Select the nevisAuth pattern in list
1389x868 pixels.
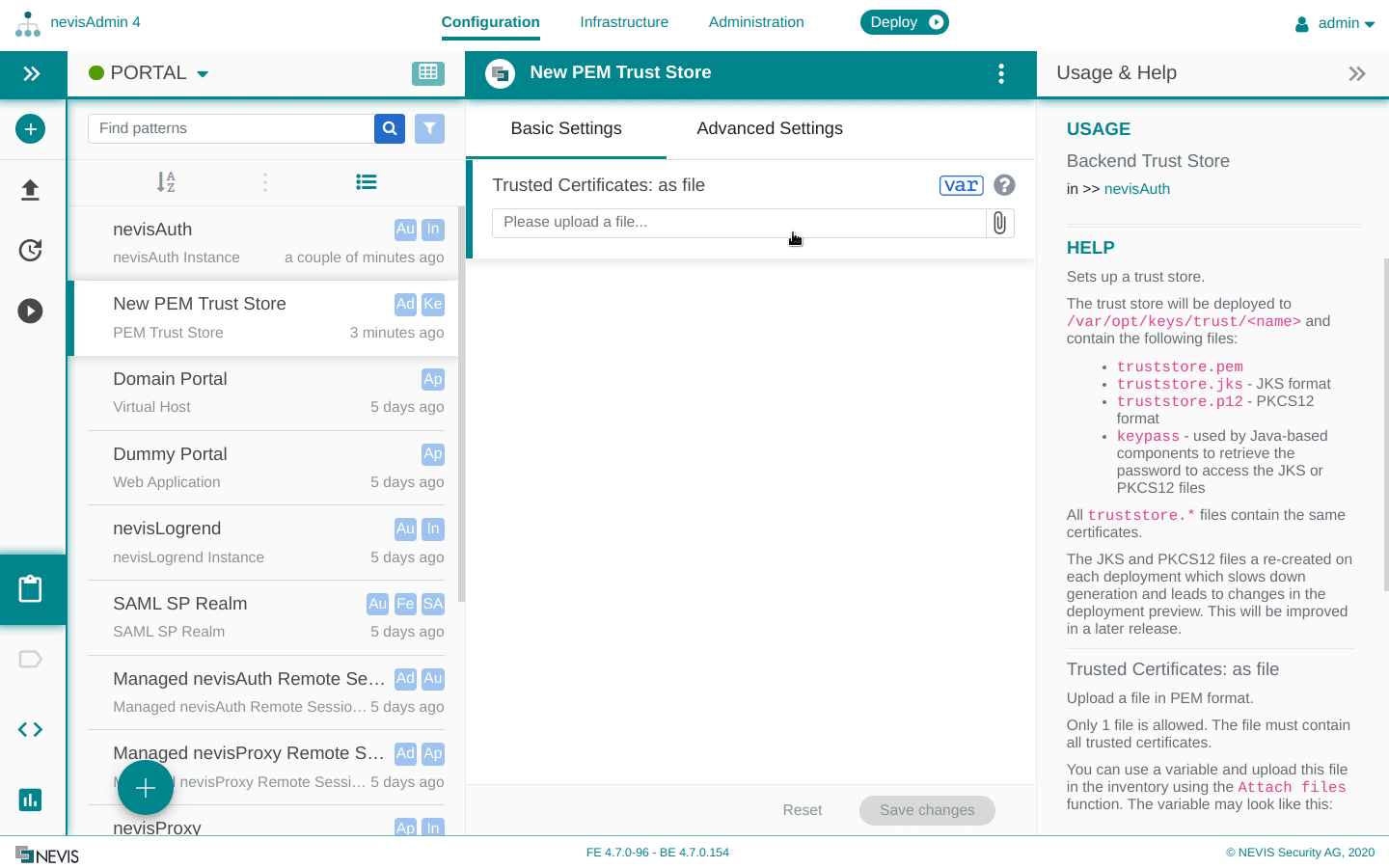(x=263, y=243)
